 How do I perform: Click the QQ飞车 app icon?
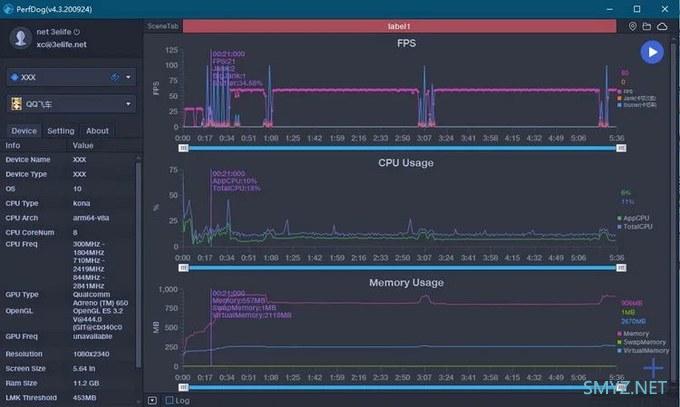click(16, 104)
